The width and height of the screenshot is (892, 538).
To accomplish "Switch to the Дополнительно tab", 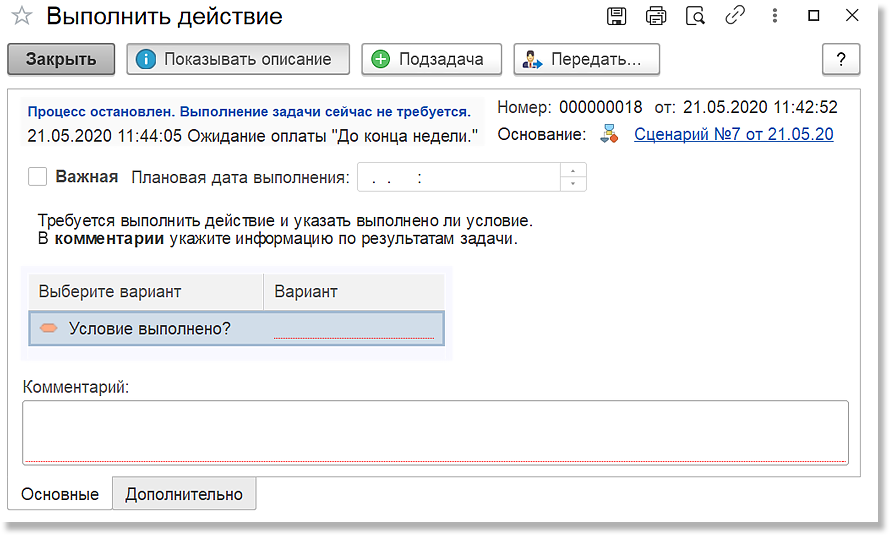I will pos(184,494).
